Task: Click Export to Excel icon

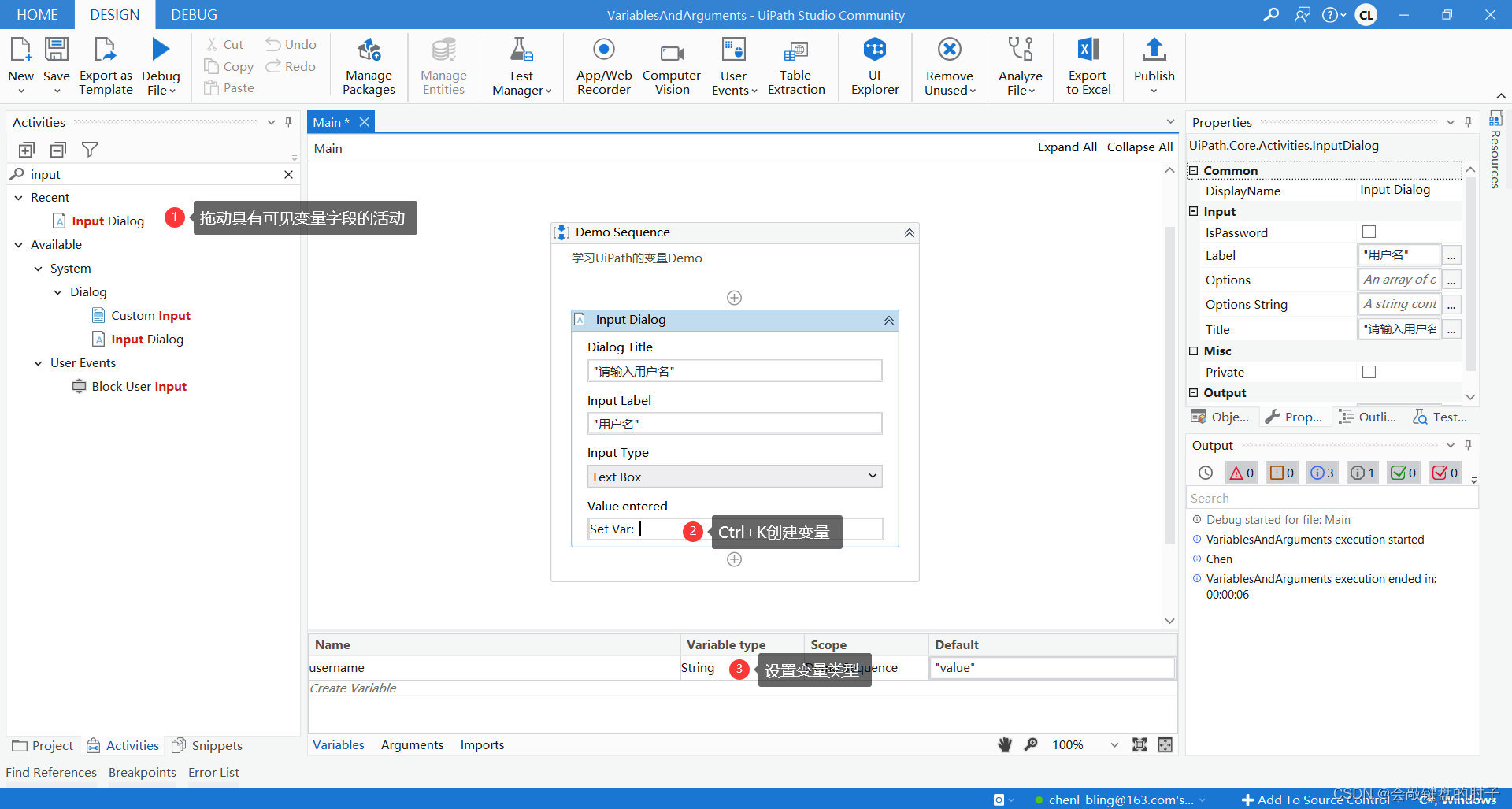Action: (x=1088, y=50)
